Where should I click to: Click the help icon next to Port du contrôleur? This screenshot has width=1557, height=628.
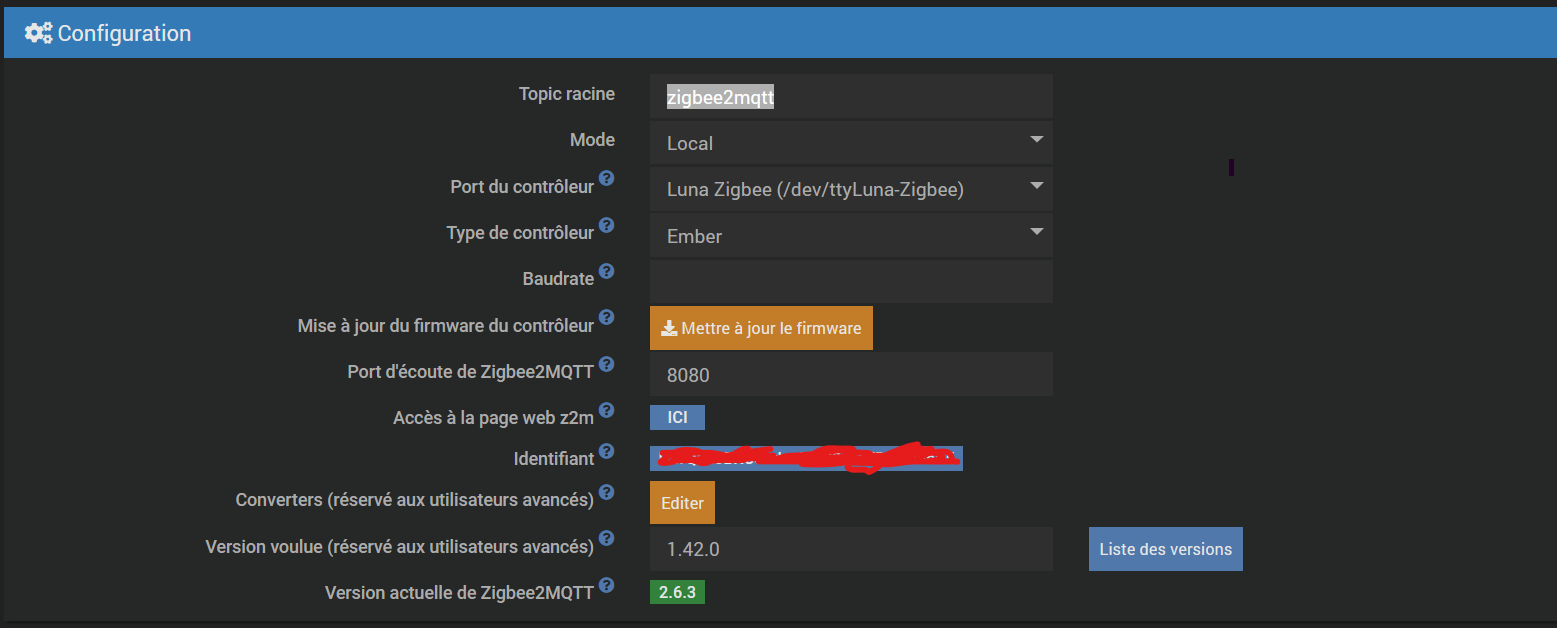pyautogui.click(x=606, y=181)
